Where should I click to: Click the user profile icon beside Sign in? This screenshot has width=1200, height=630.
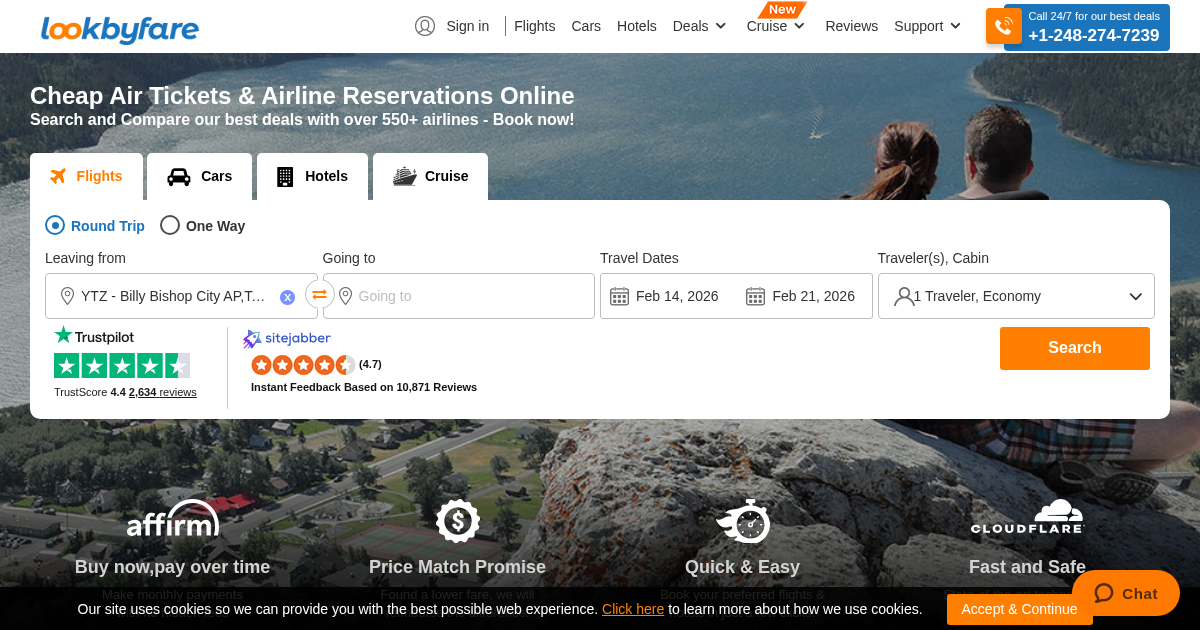point(425,26)
